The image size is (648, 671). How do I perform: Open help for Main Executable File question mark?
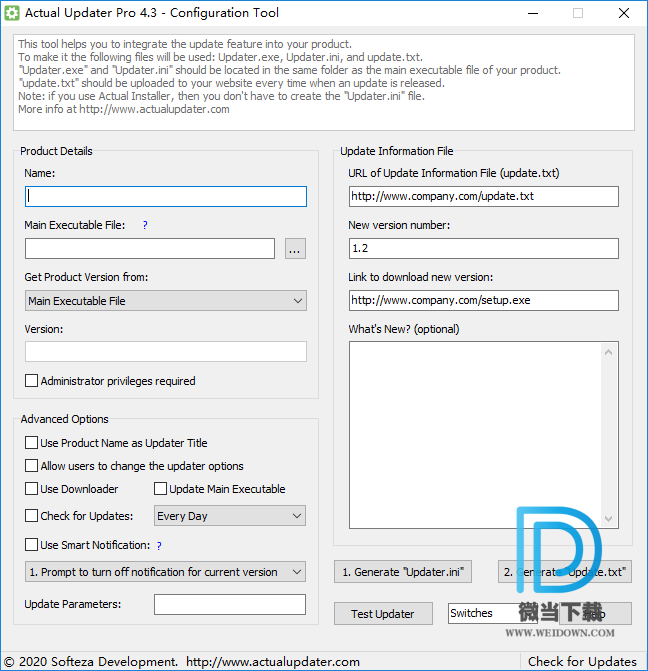click(x=145, y=225)
